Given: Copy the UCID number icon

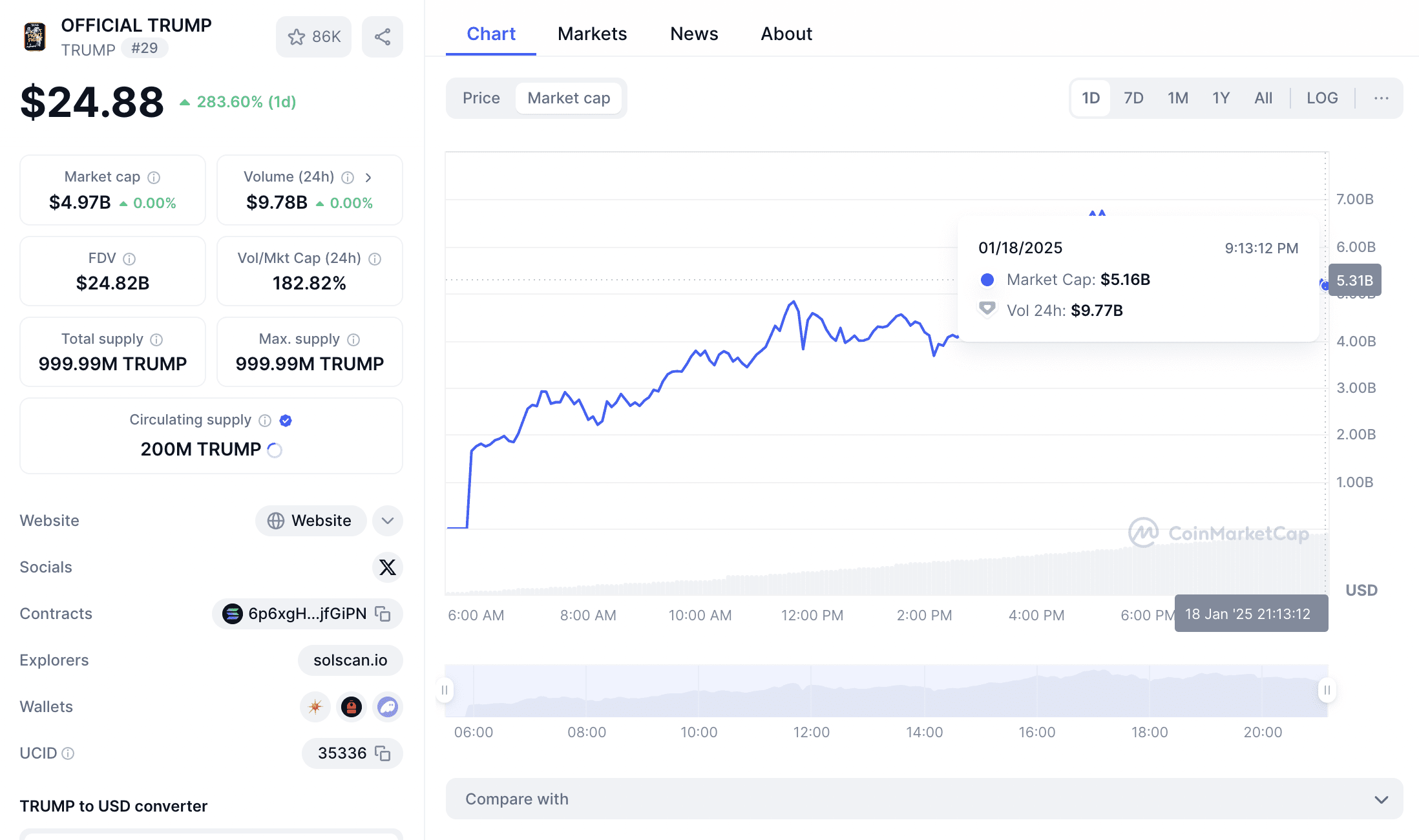Looking at the screenshot, I should pos(383,753).
